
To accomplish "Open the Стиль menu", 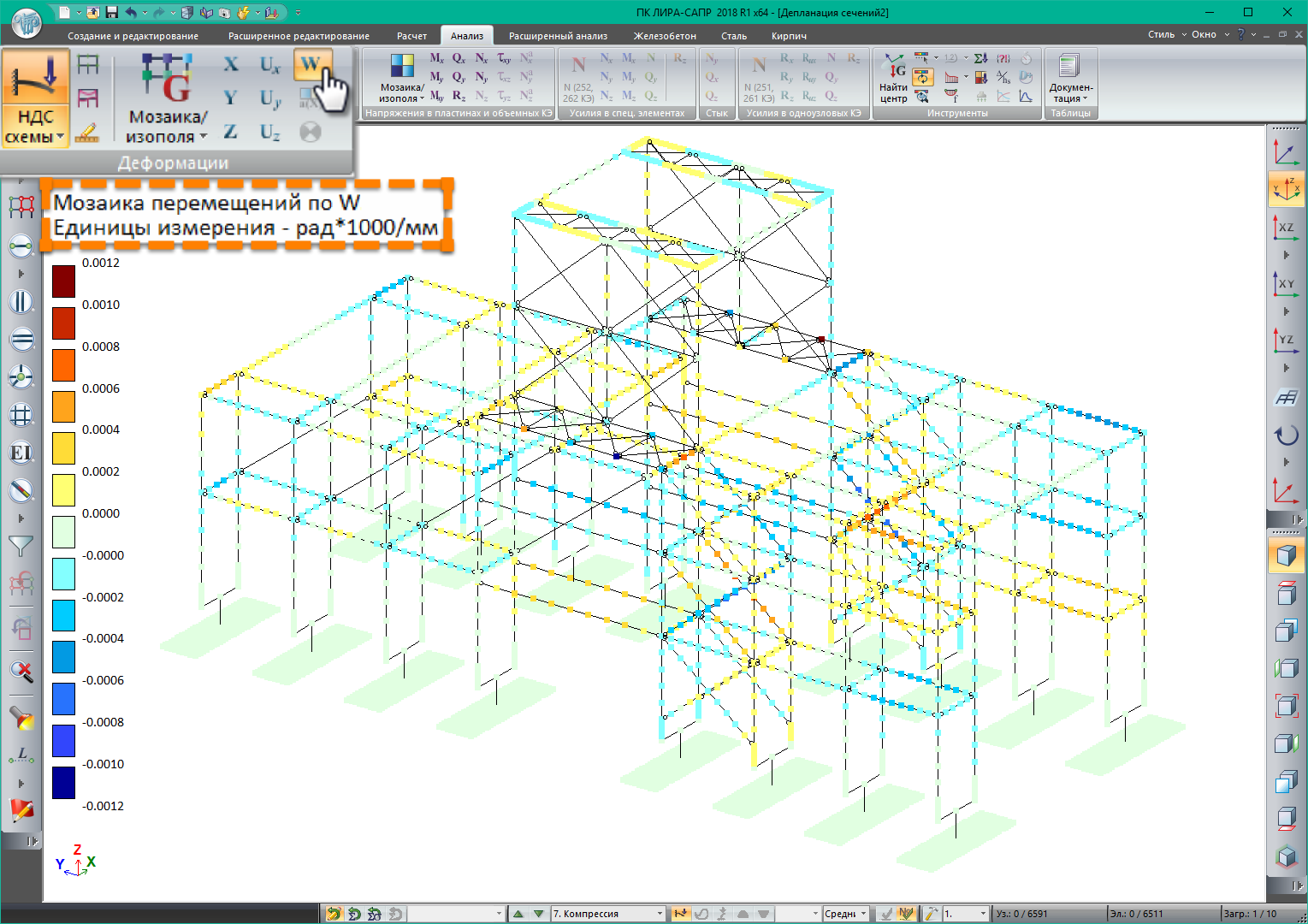I will click(1161, 34).
